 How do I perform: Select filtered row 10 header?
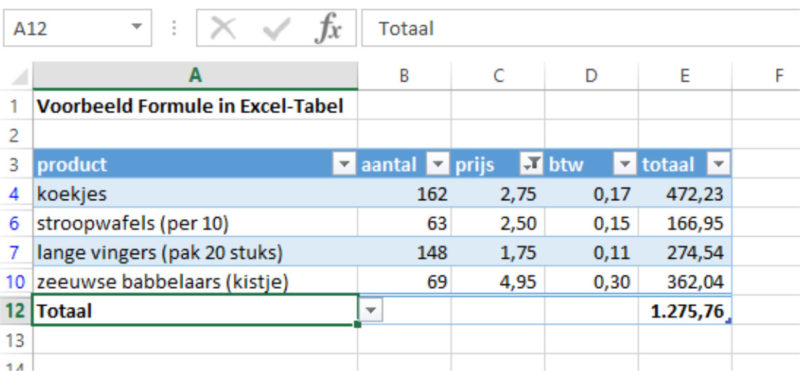(16, 282)
